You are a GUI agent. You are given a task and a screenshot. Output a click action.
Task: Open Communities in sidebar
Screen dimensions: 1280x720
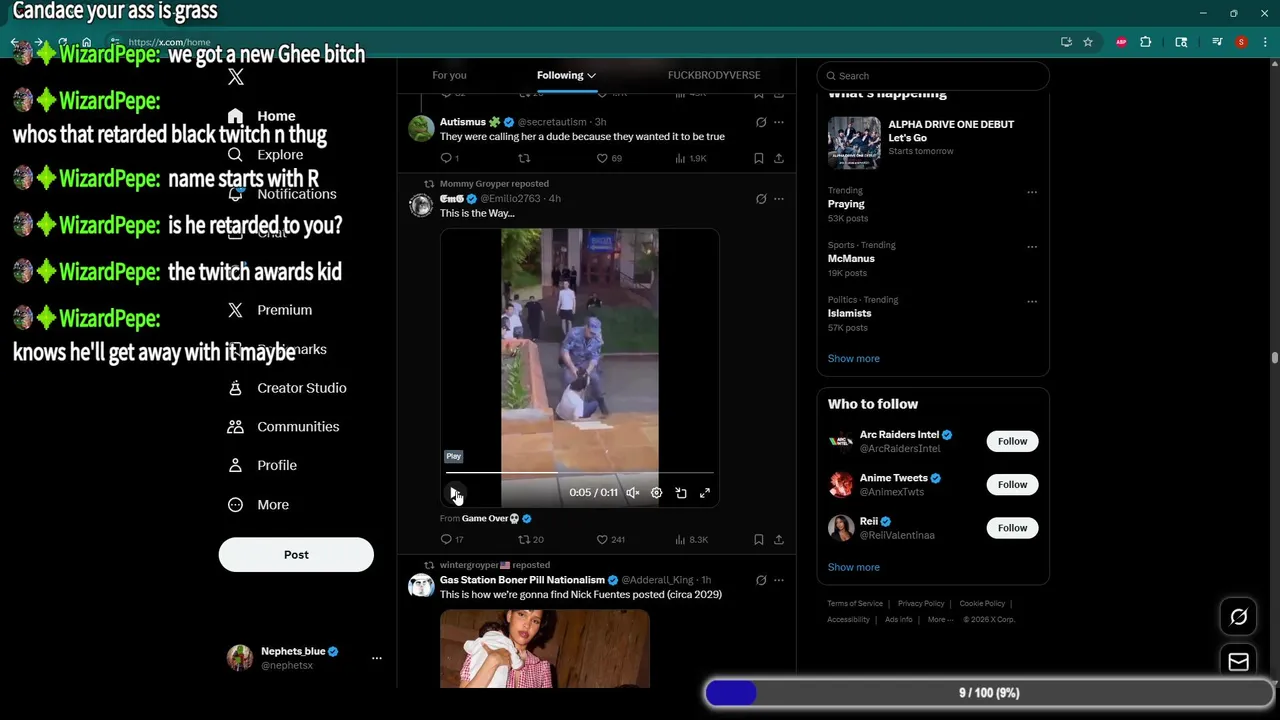pyautogui.click(x=284, y=427)
